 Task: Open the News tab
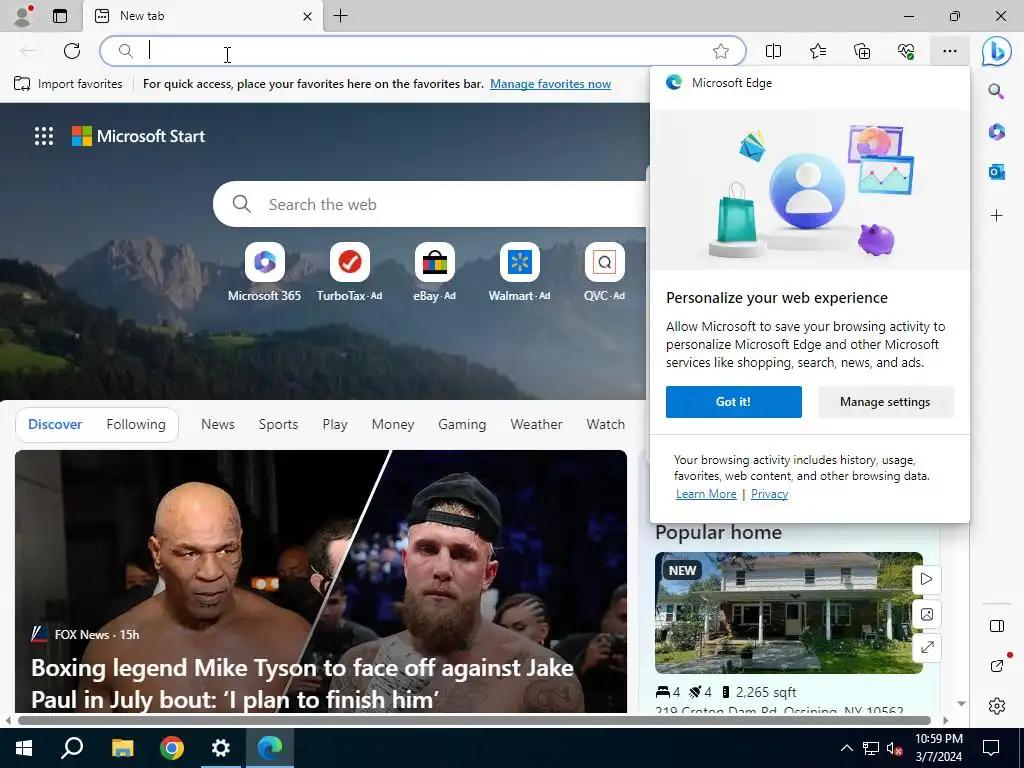point(217,424)
